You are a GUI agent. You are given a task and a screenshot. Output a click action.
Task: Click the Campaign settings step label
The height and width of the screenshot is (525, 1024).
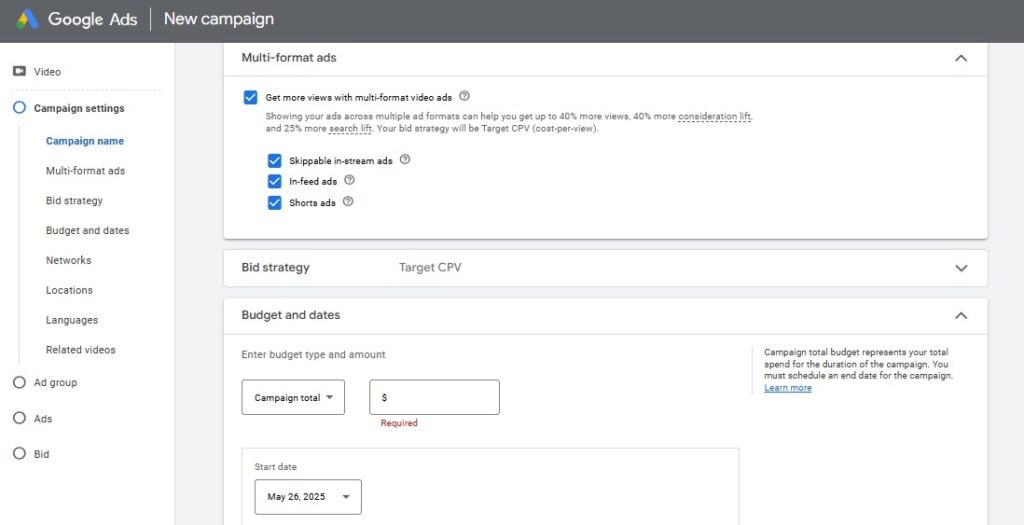coord(79,108)
